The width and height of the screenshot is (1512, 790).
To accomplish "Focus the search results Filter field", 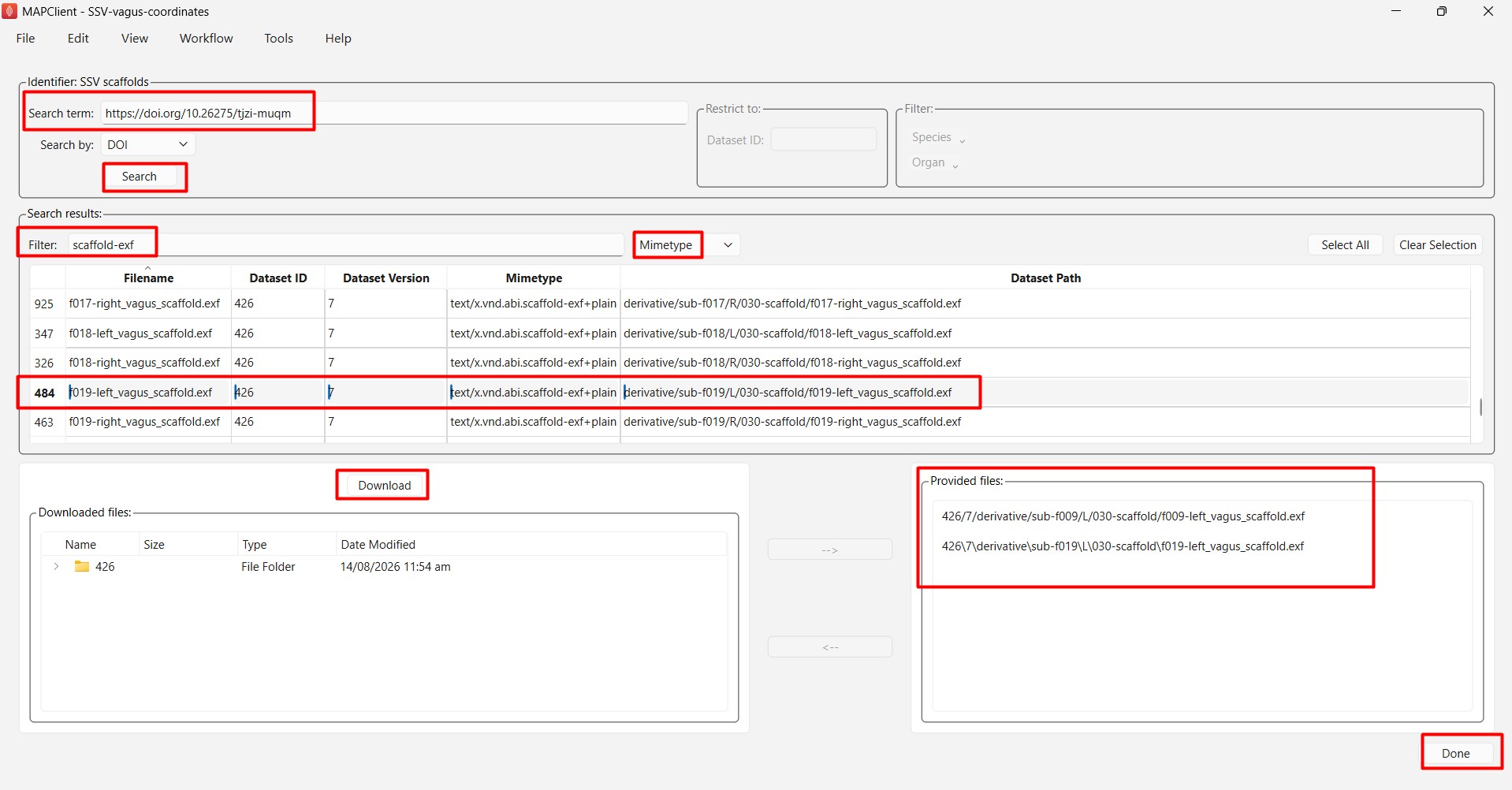I will [x=345, y=245].
